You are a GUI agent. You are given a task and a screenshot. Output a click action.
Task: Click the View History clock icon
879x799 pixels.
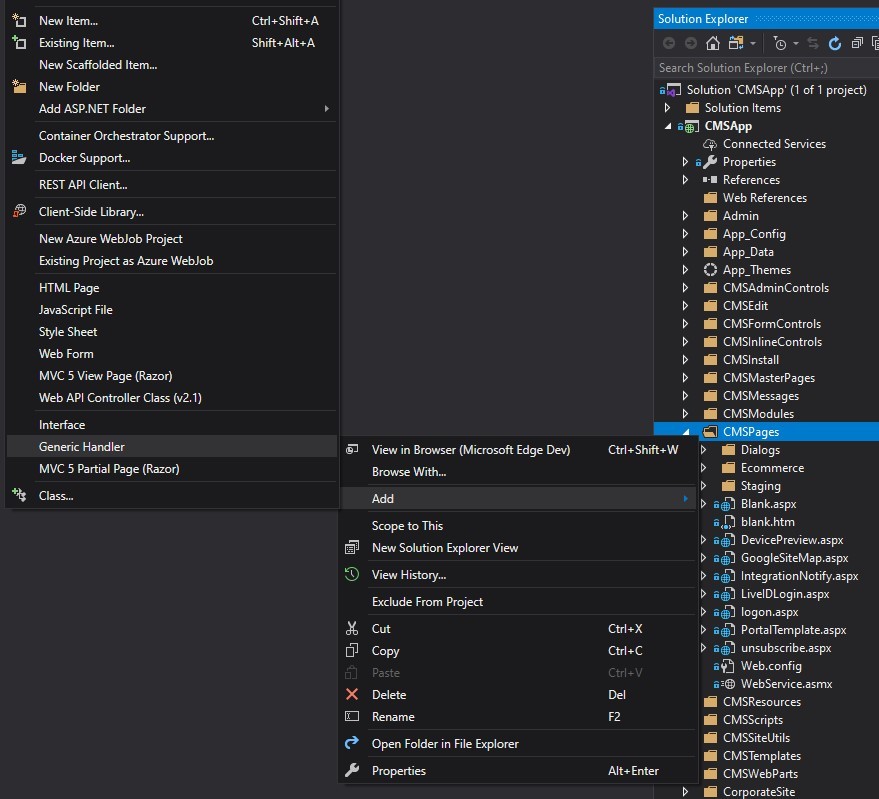(352, 574)
